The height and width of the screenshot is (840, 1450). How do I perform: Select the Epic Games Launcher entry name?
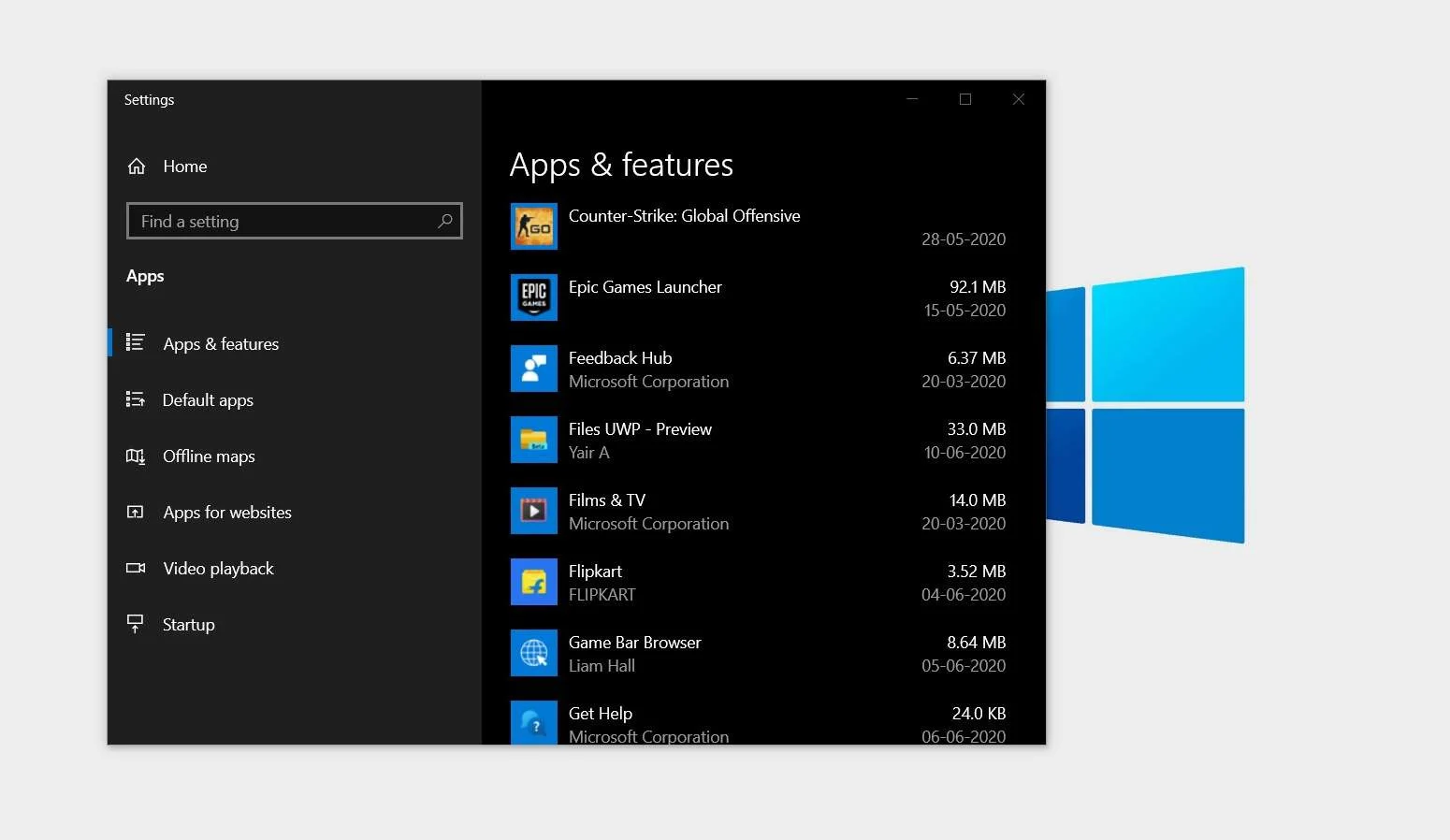pos(645,287)
